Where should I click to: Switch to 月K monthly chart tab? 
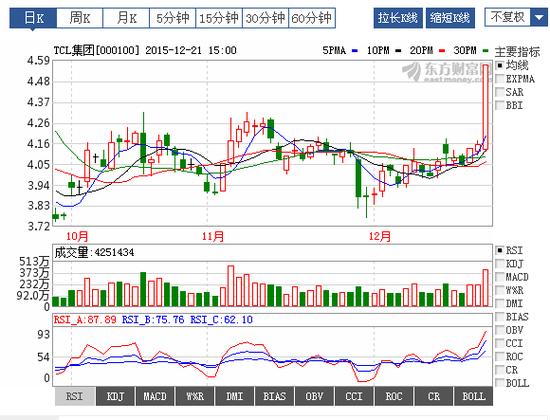(x=126, y=18)
